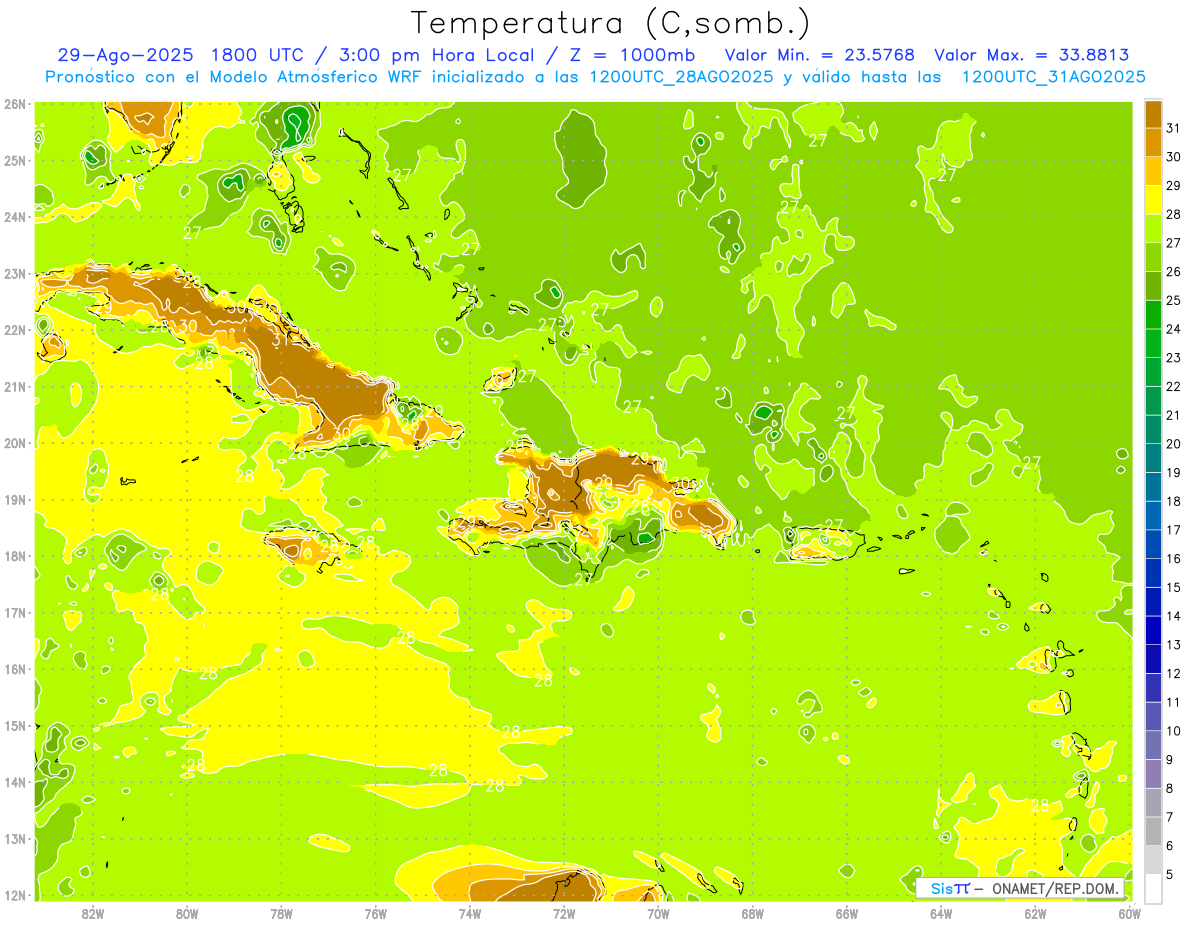Click colorbar label 29
Screen dimensions: 1200x927
click(x=1174, y=186)
